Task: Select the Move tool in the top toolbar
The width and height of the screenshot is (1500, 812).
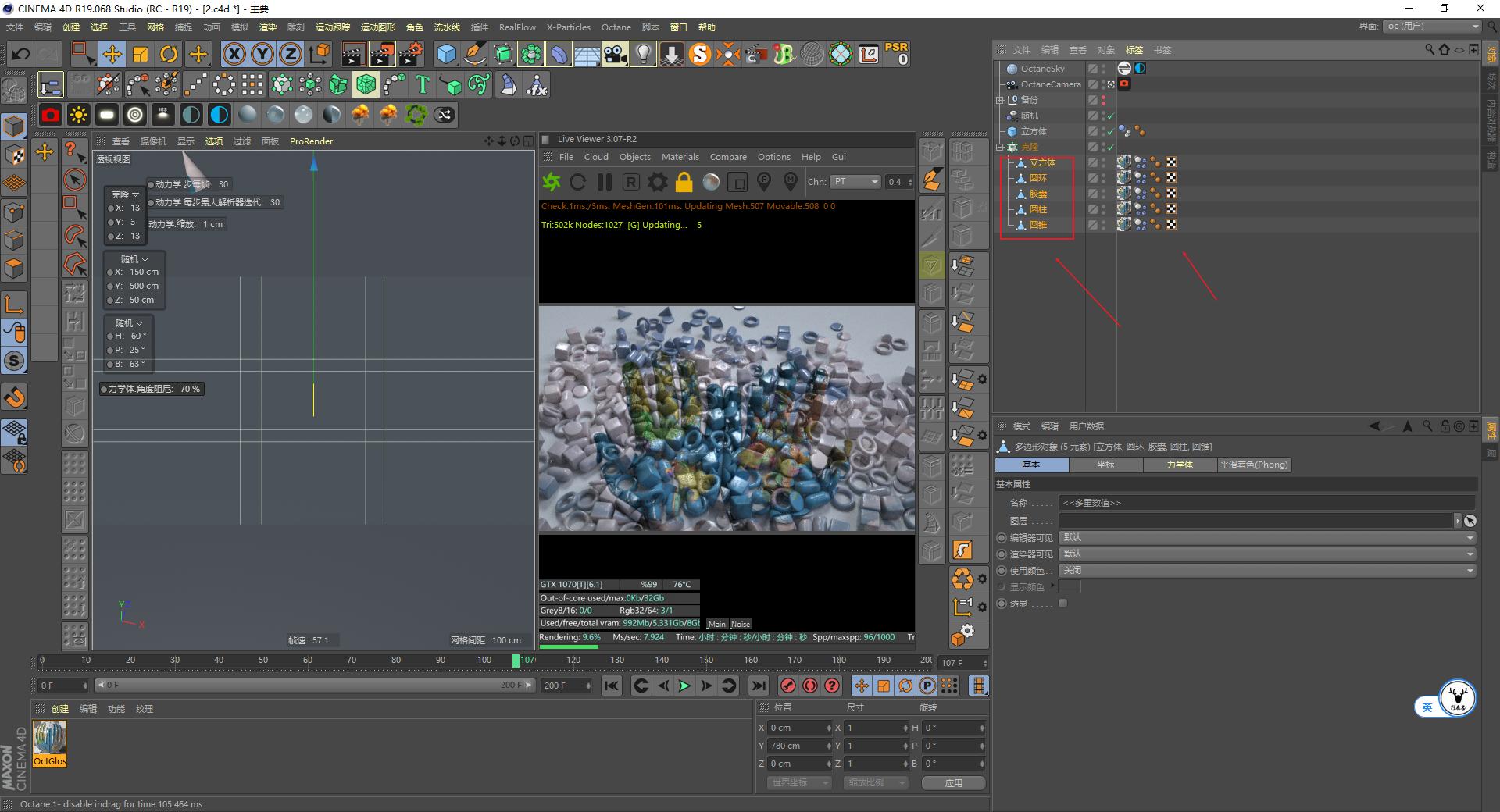Action: [112, 55]
